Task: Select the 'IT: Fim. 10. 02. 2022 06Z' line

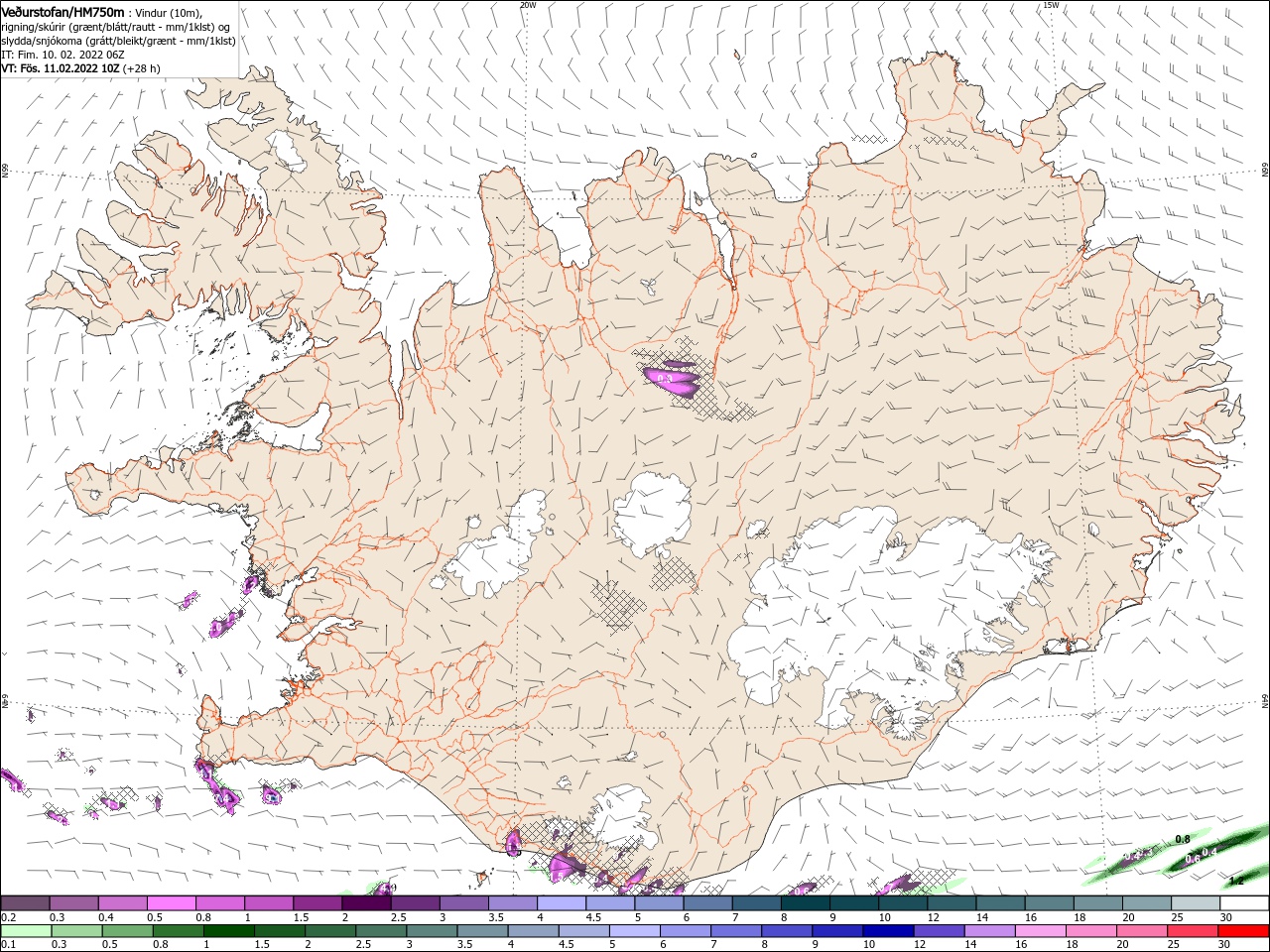Action: click(x=61, y=55)
